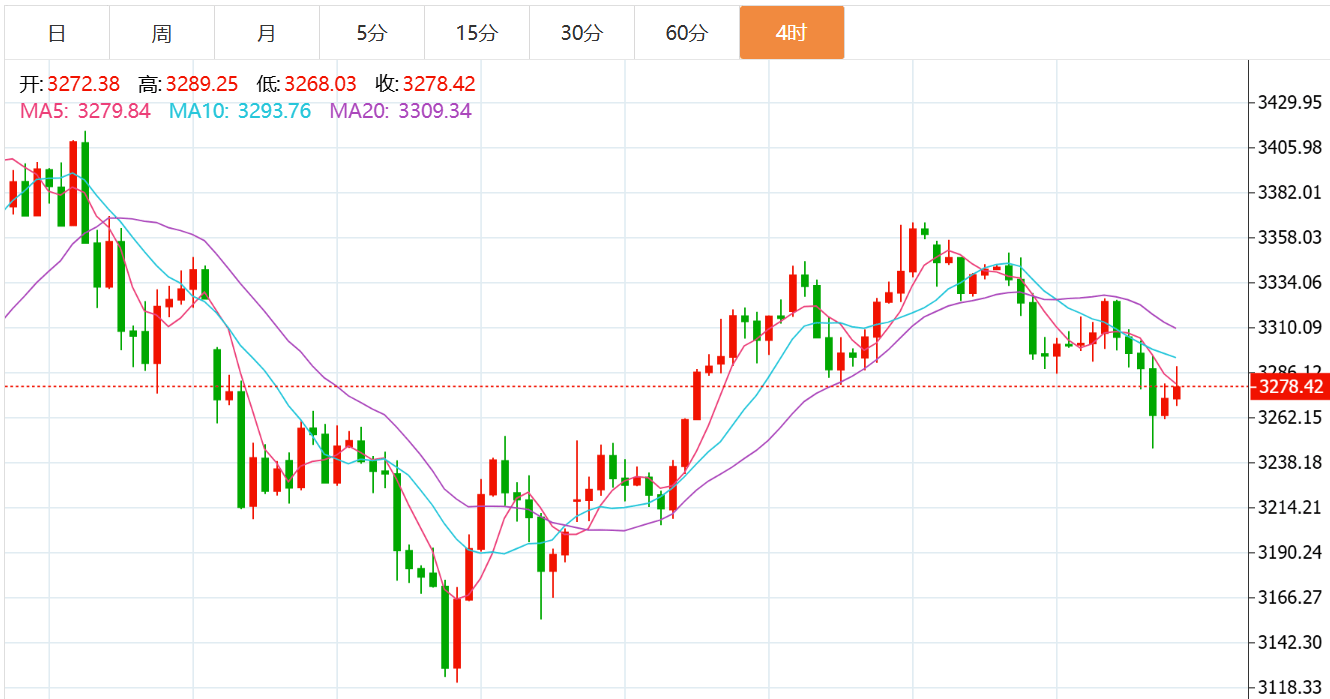Click the MA20 value 3309.34 label
Image resolution: width=1330 pixels, height=699 pixels.
point(434,111)
